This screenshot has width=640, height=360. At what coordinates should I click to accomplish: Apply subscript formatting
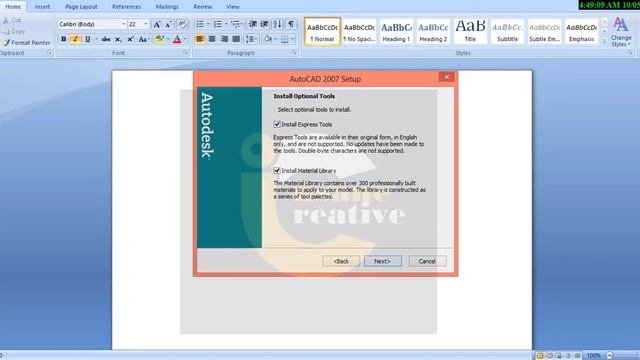tap(118, 39)
